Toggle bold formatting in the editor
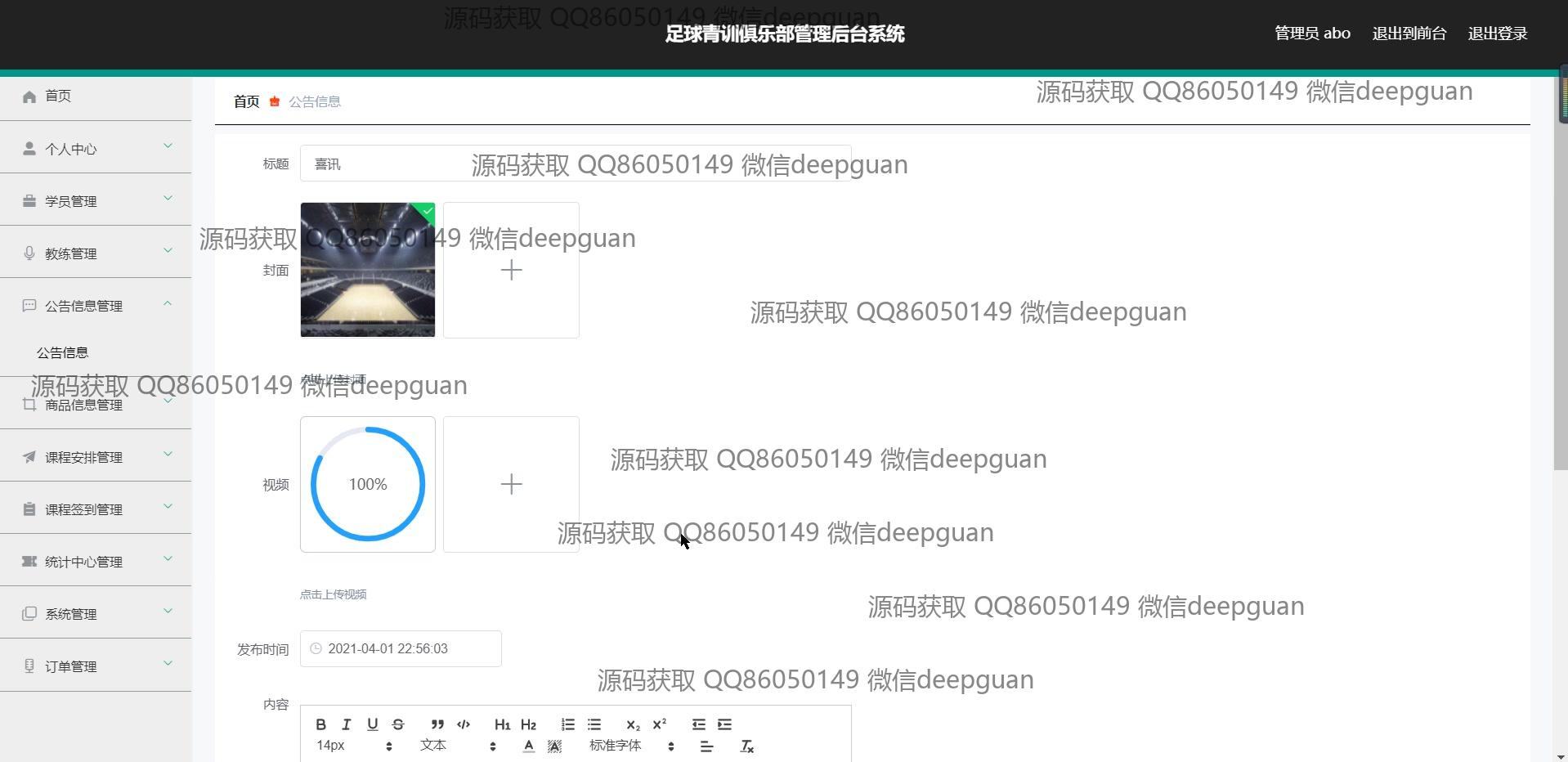Screen dimensions: 1568x762 (321, 724)
